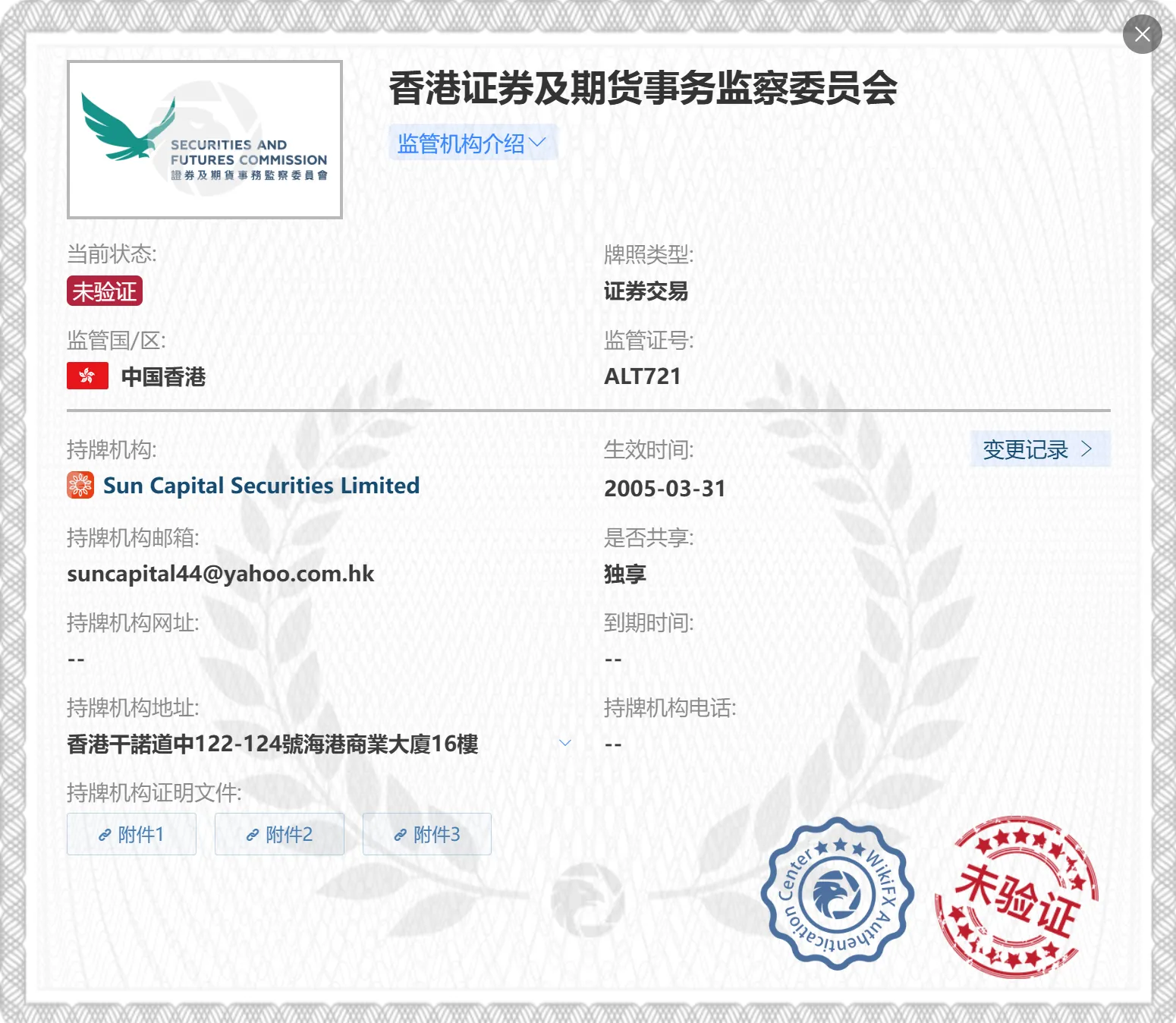Expand the 监管机构介绍 dropdown
This screenshot has width=1176, height=1023.
tap(473, 143)
